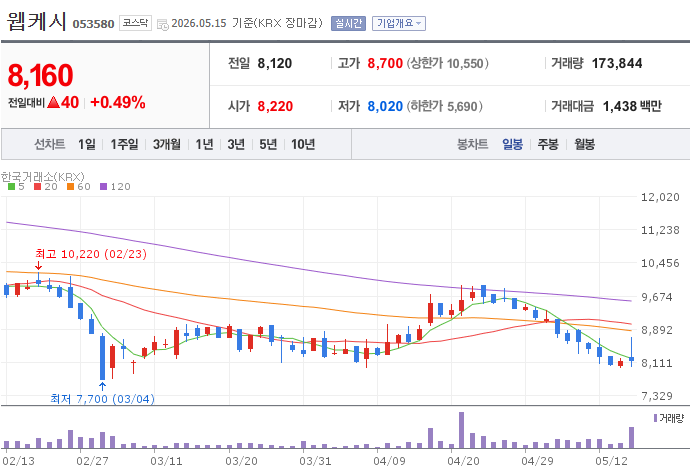Click the 실시간 real-time button
The image size is (690, 471).
tap(348, 23)
